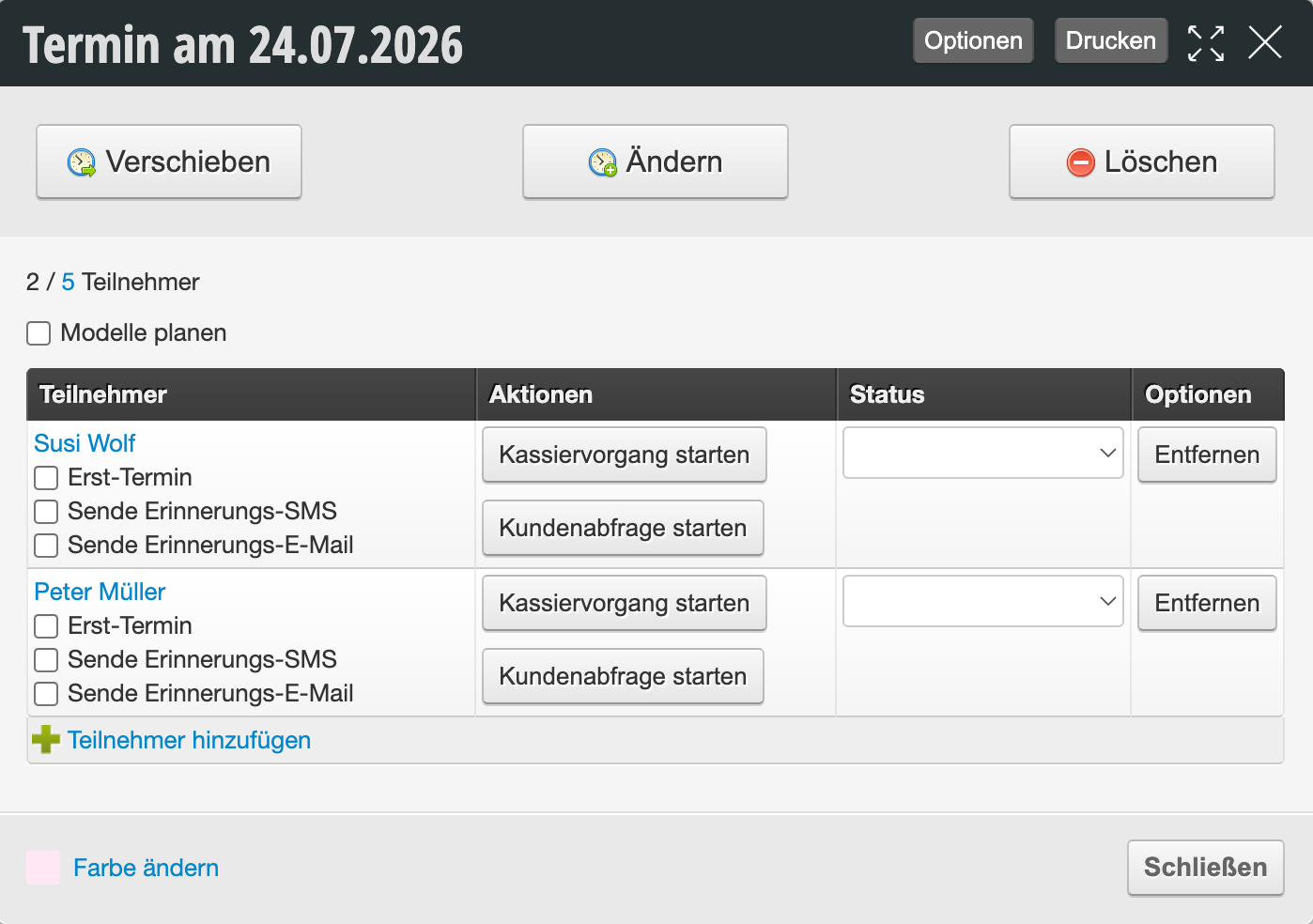Image resolution: width=1313 pixels, height=924 pixels.
Task: Click the Teilnehmer hinzufügen link
Action: pos(189,740)
